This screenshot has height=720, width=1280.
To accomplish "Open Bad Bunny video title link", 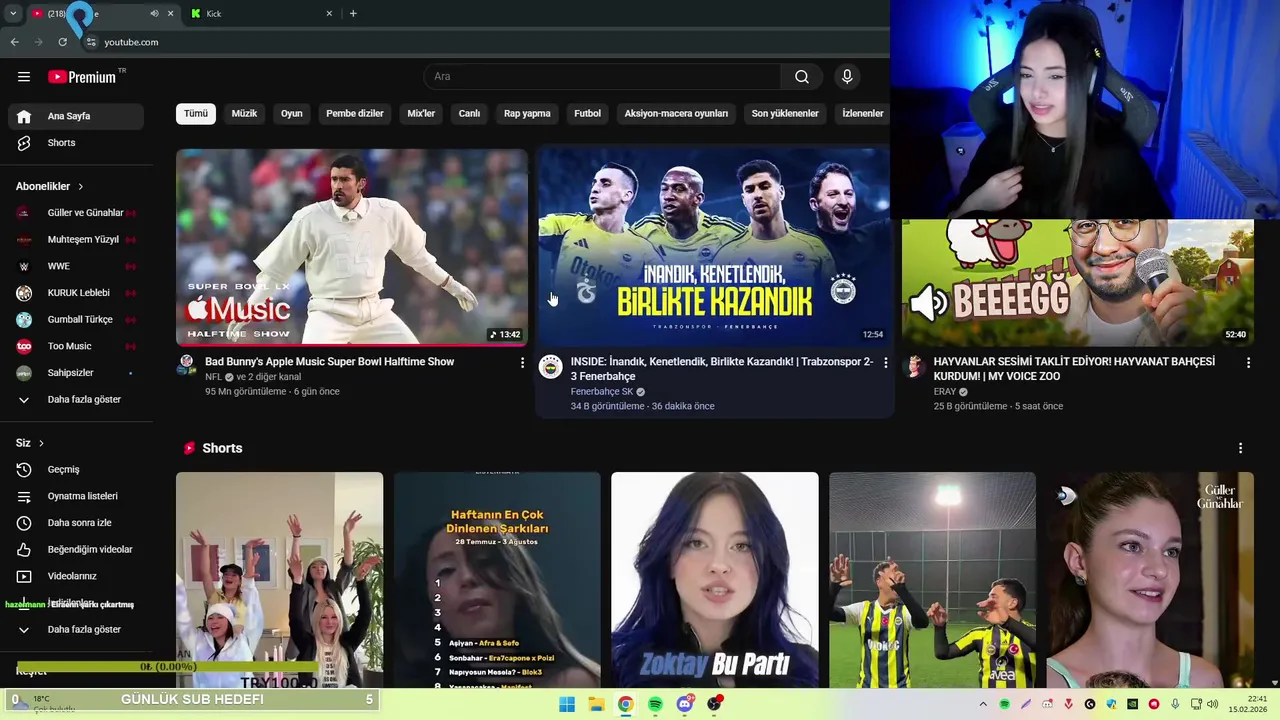I will 330,362.
